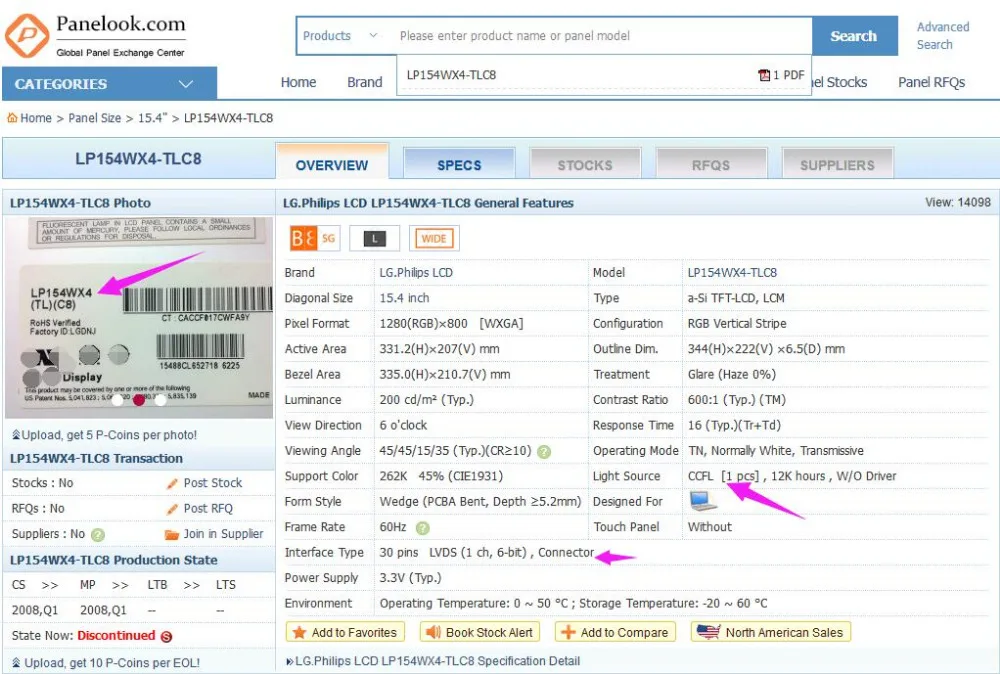Click the BOE SG badge icon
The height and width of the screenshot is (674, 1000).
[x=314, y=238]
